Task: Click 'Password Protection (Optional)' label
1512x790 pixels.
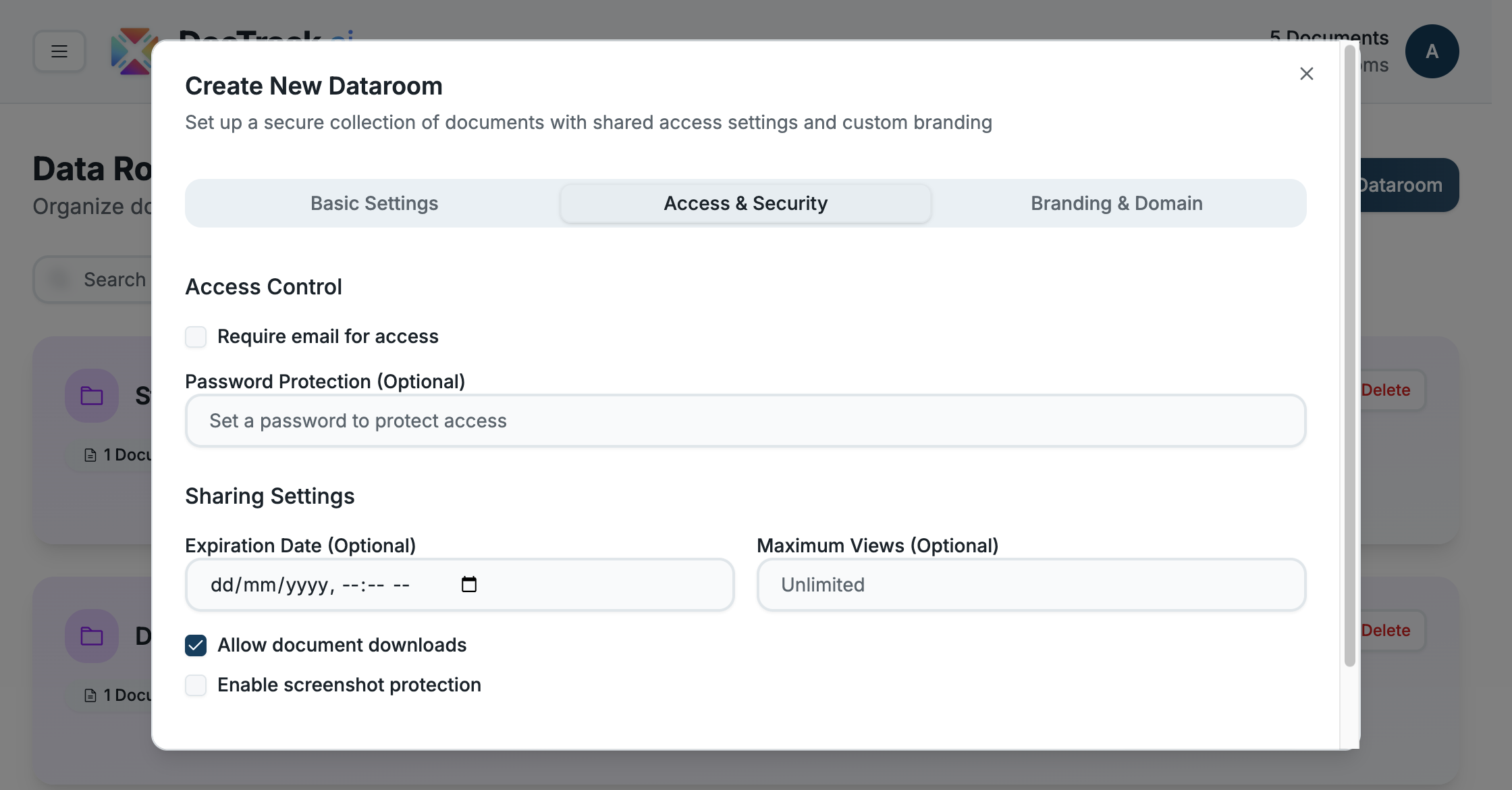Action: (x=325, y=381)
